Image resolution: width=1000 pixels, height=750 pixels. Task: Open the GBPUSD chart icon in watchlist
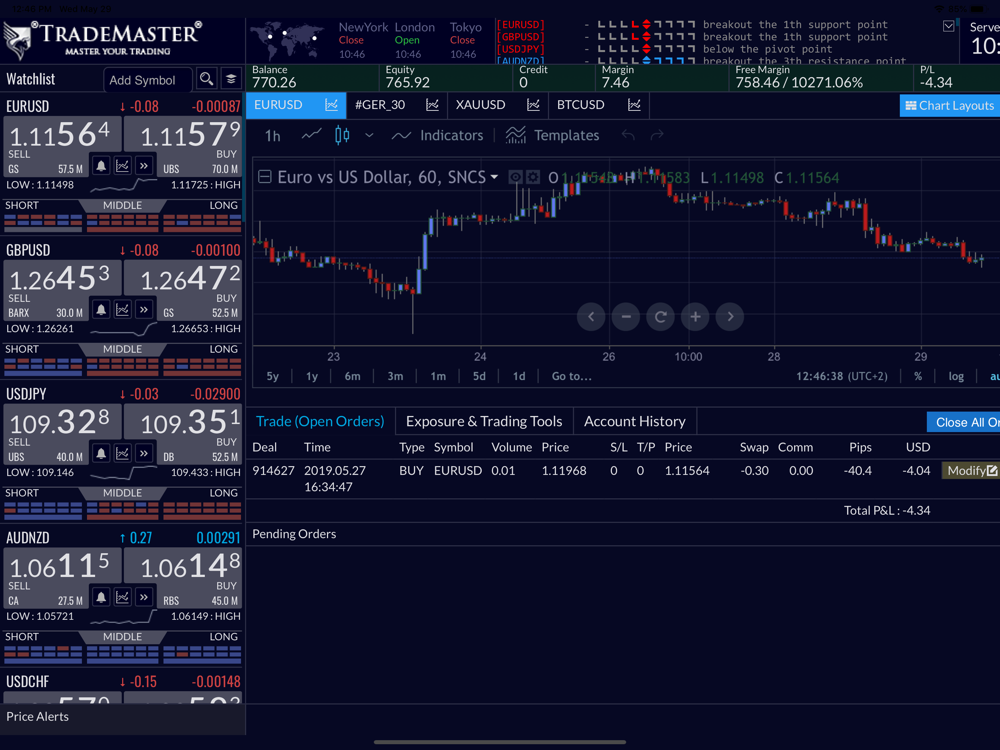point(122,310)
